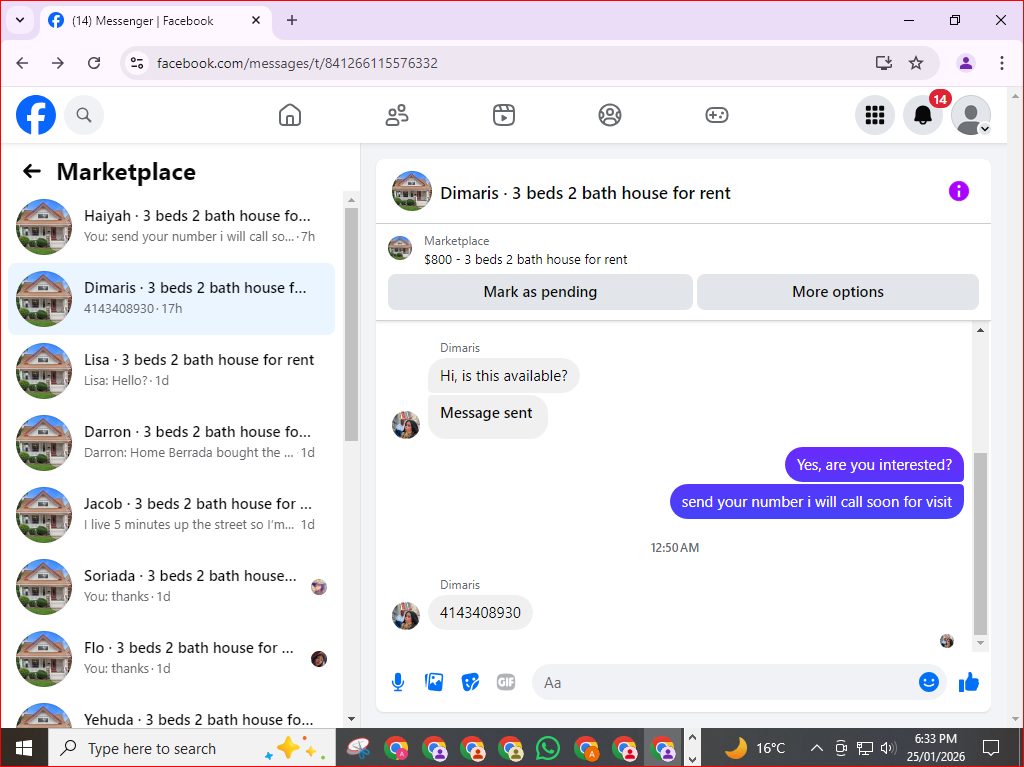
Task: Open the Groups icon in top navigation
Action: tap(610, 115)
